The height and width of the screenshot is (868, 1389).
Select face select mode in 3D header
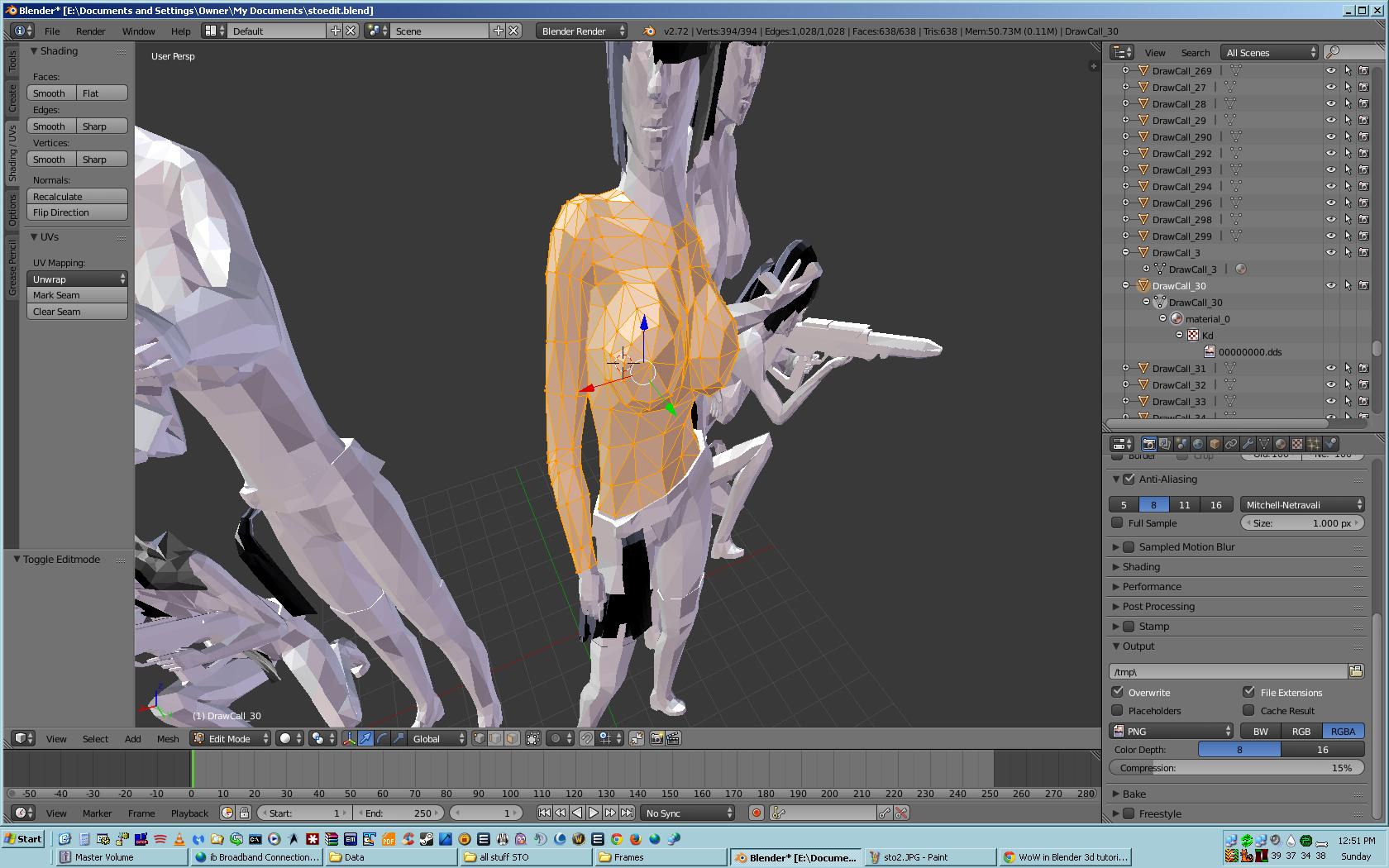click(512, 738)
